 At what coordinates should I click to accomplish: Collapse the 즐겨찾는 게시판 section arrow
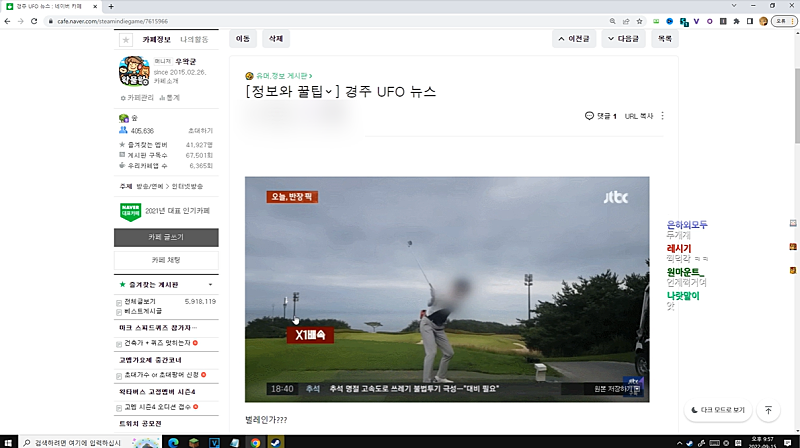pyautogui.click(x=210, y=285)
